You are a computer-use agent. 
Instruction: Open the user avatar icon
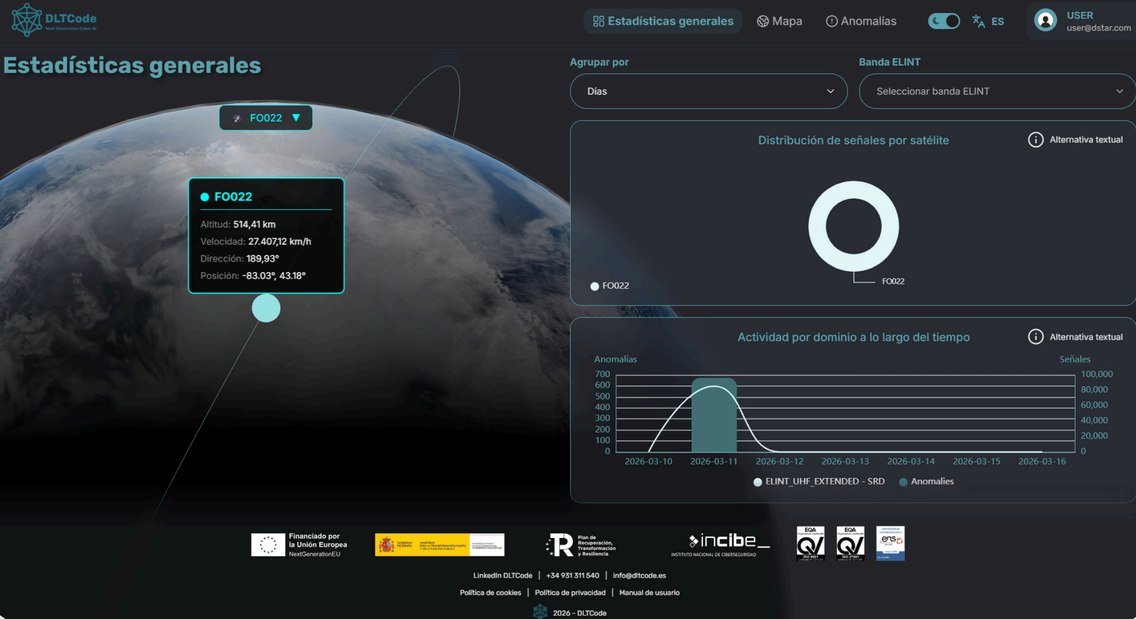click(1045, 20)
